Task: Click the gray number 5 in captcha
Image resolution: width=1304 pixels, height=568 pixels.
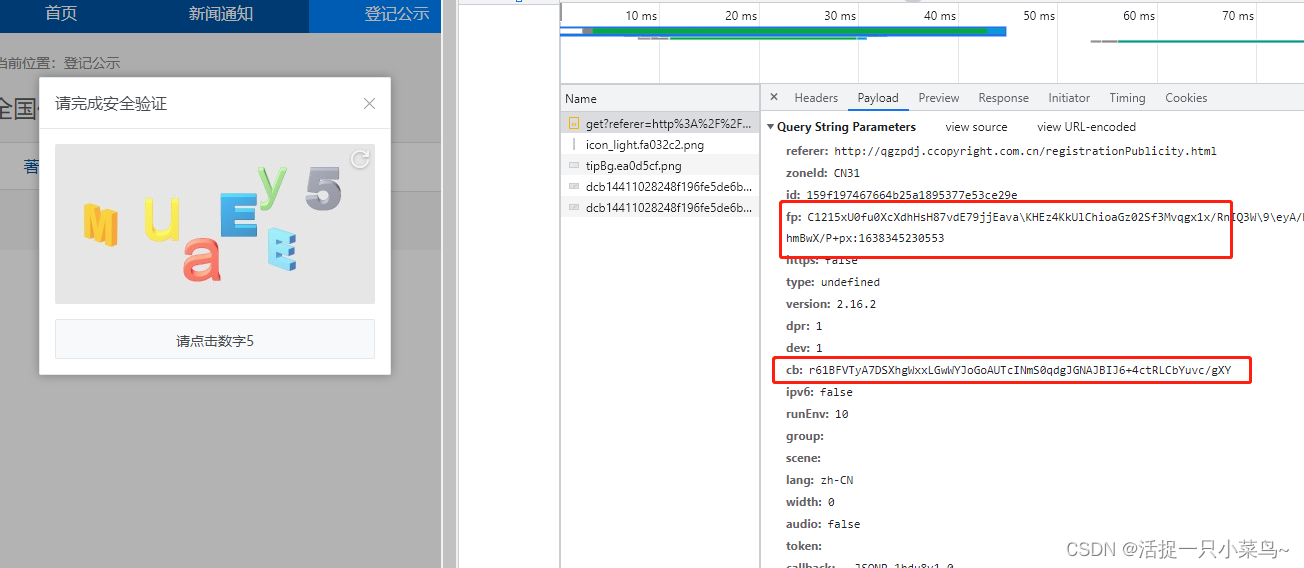Action: 323,189
